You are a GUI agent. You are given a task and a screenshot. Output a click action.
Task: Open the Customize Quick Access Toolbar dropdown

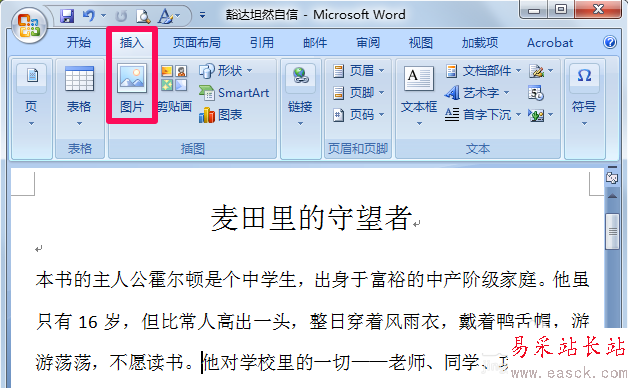click(203, 16)
